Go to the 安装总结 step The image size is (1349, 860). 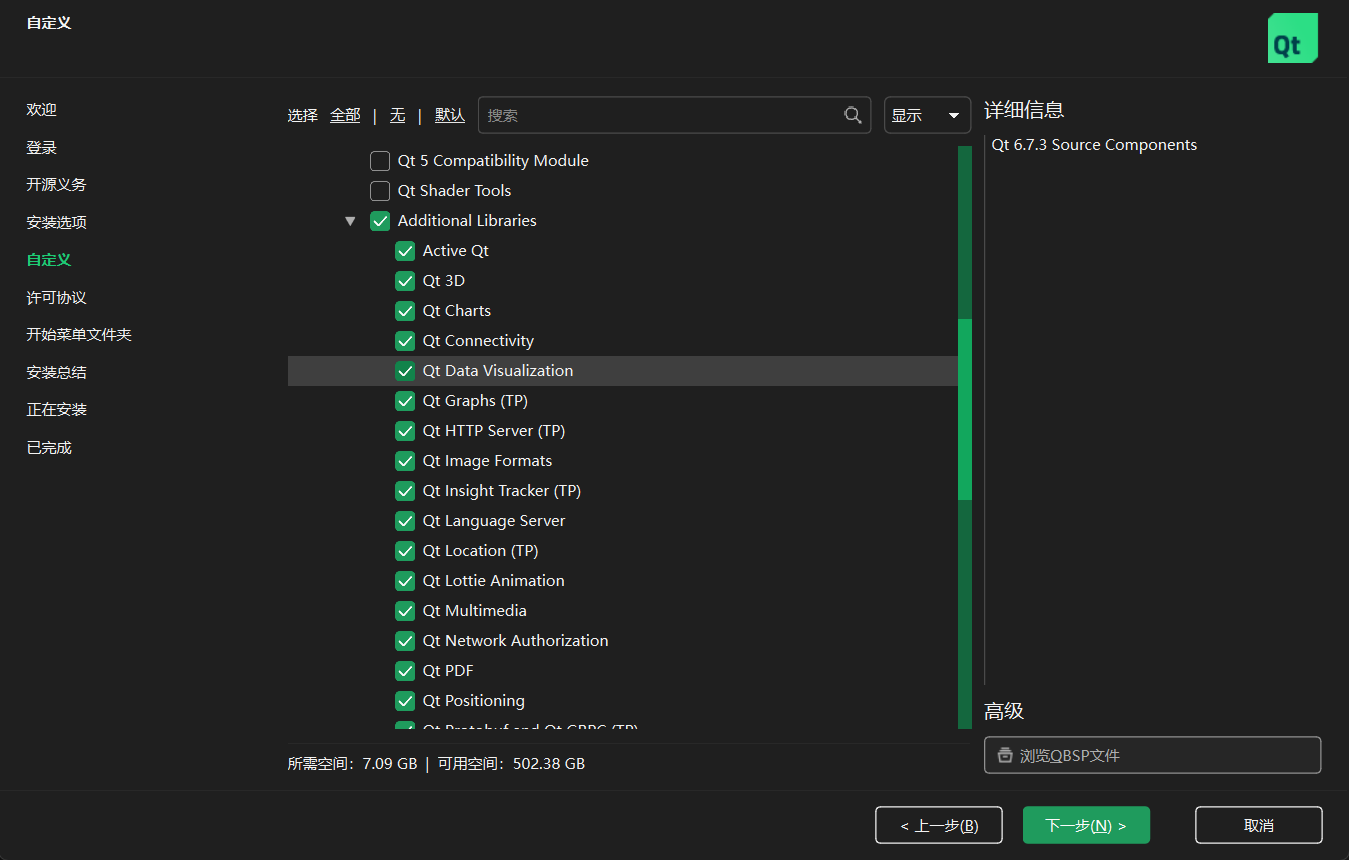[57, 373]
